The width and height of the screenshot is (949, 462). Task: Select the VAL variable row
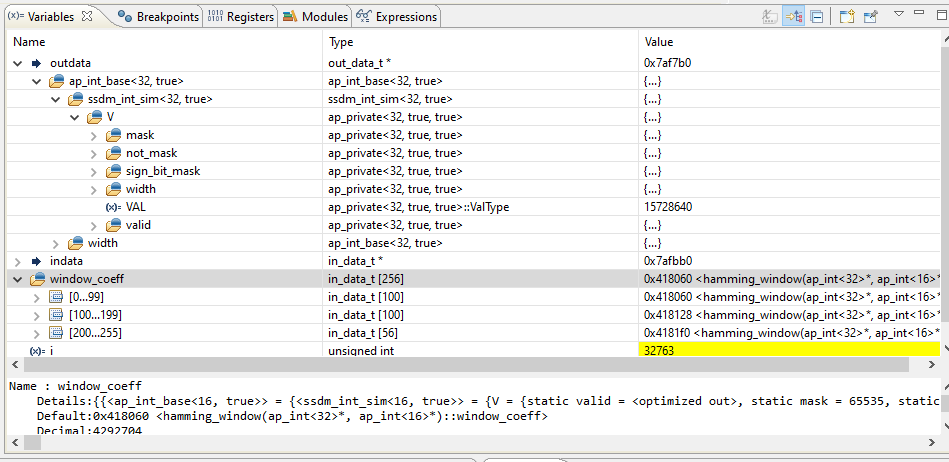pos(473,207)
